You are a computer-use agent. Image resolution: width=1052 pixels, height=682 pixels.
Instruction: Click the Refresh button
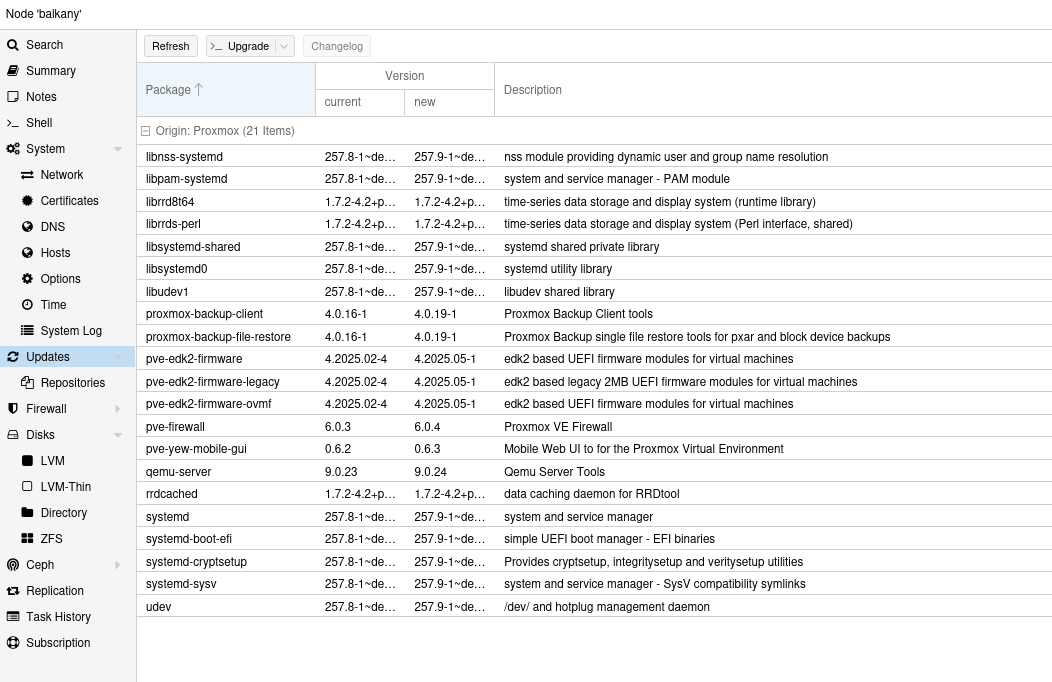(171, 46)
